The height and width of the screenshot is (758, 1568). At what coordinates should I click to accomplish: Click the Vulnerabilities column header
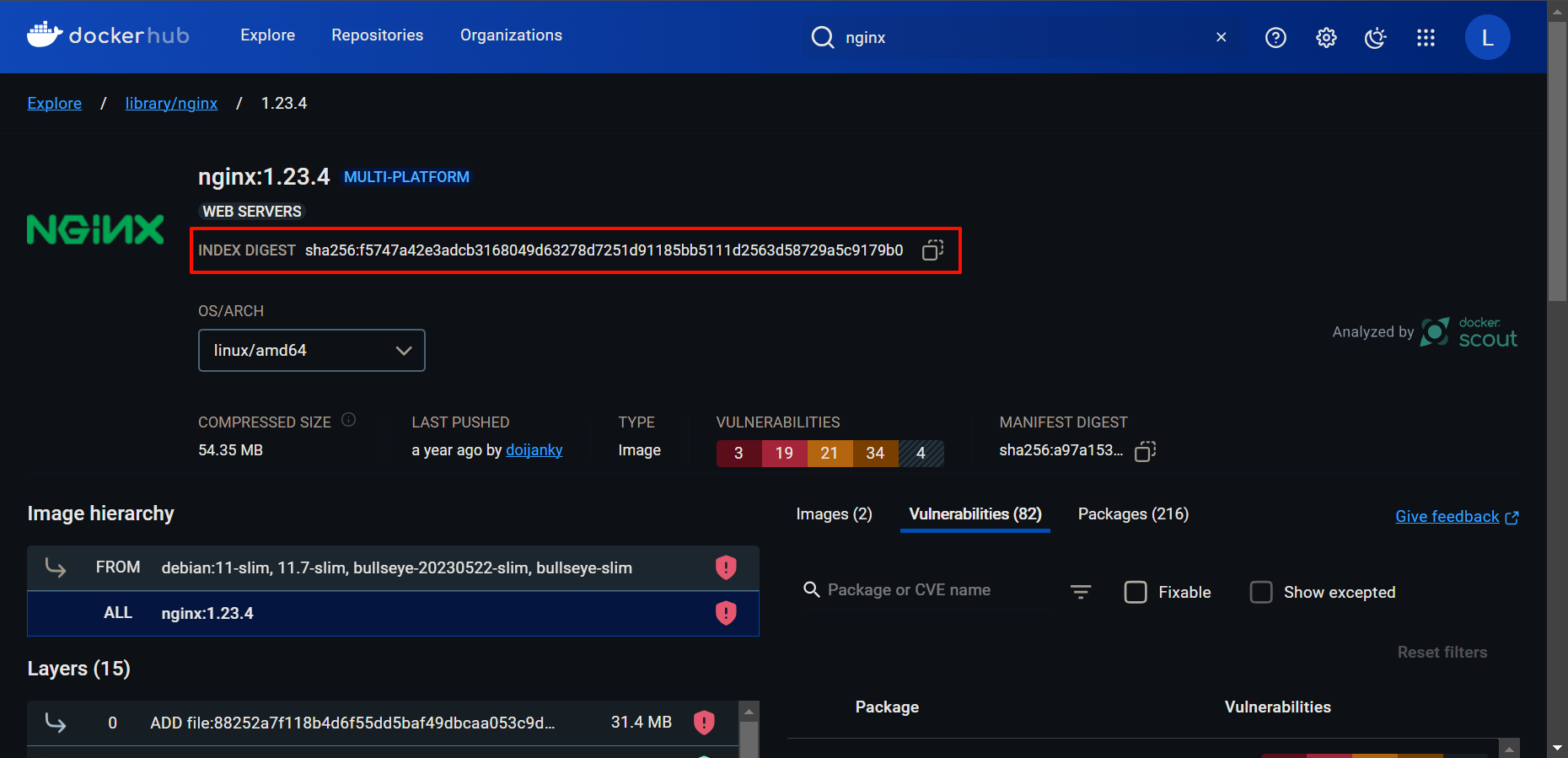point(1277,707)
